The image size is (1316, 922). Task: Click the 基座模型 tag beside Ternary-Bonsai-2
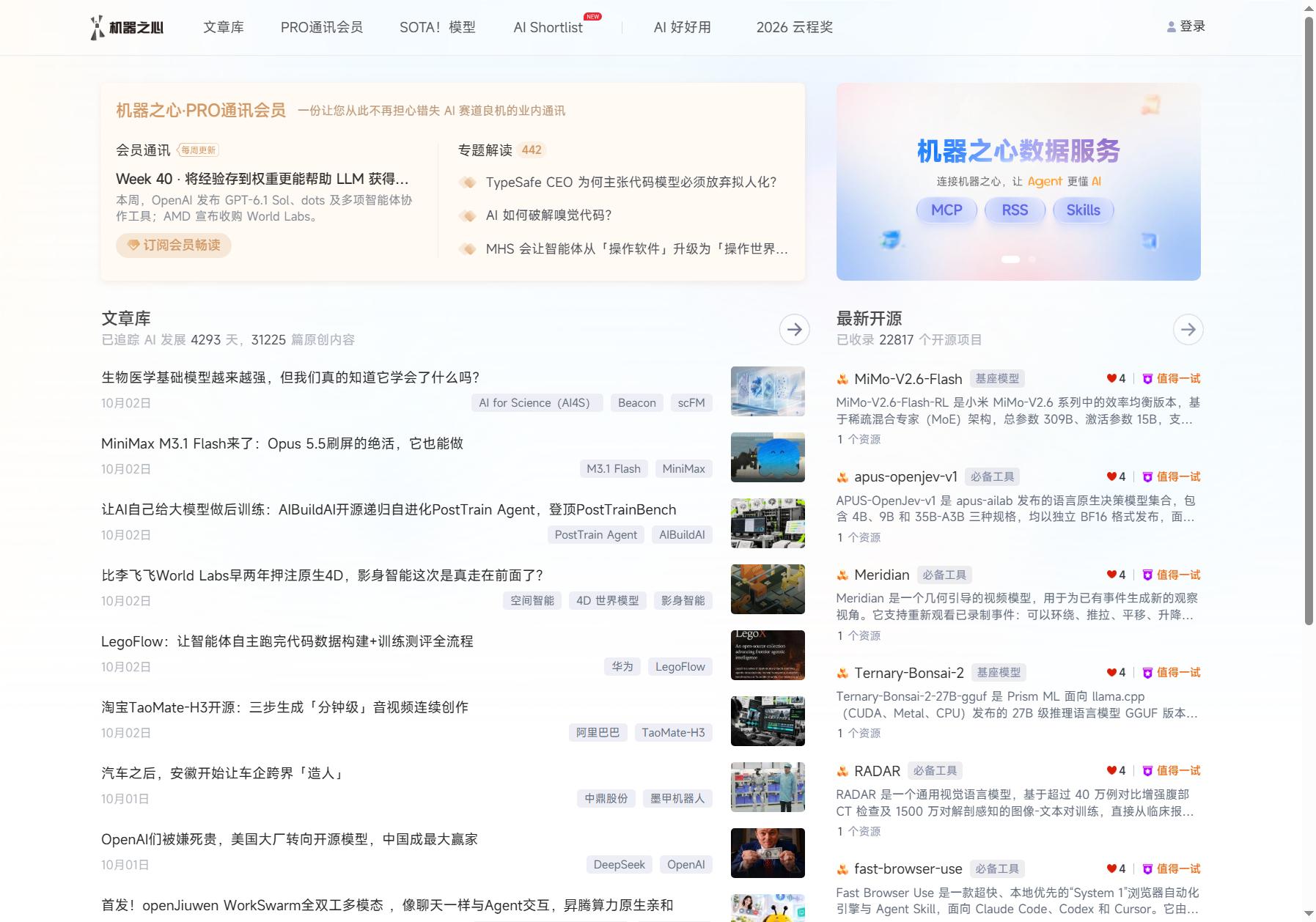pos(999,673)
